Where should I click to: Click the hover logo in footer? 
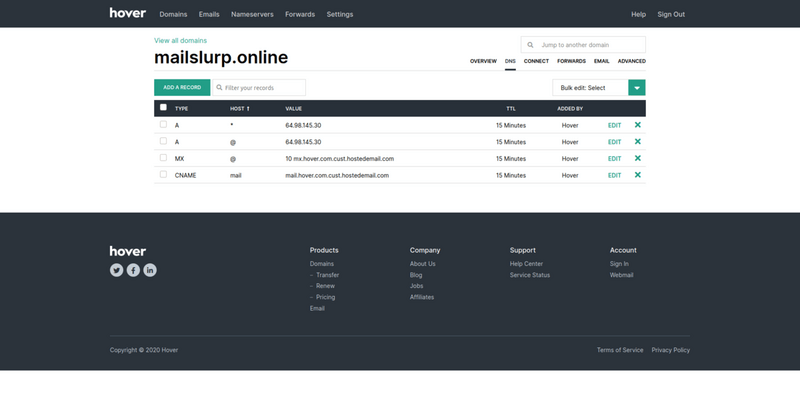(128, 251)
